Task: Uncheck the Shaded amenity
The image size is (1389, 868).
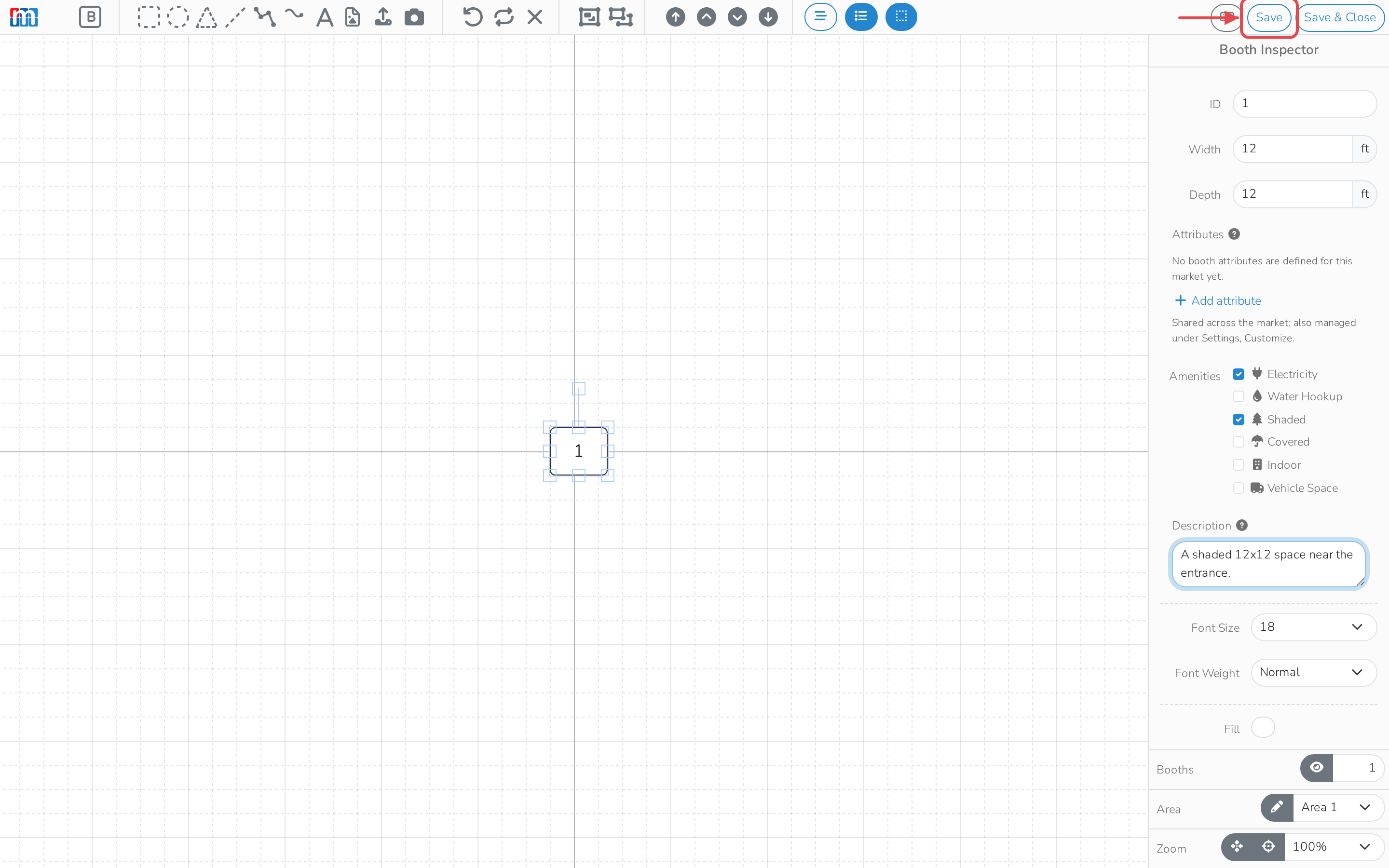Action: coord(1239,420)
